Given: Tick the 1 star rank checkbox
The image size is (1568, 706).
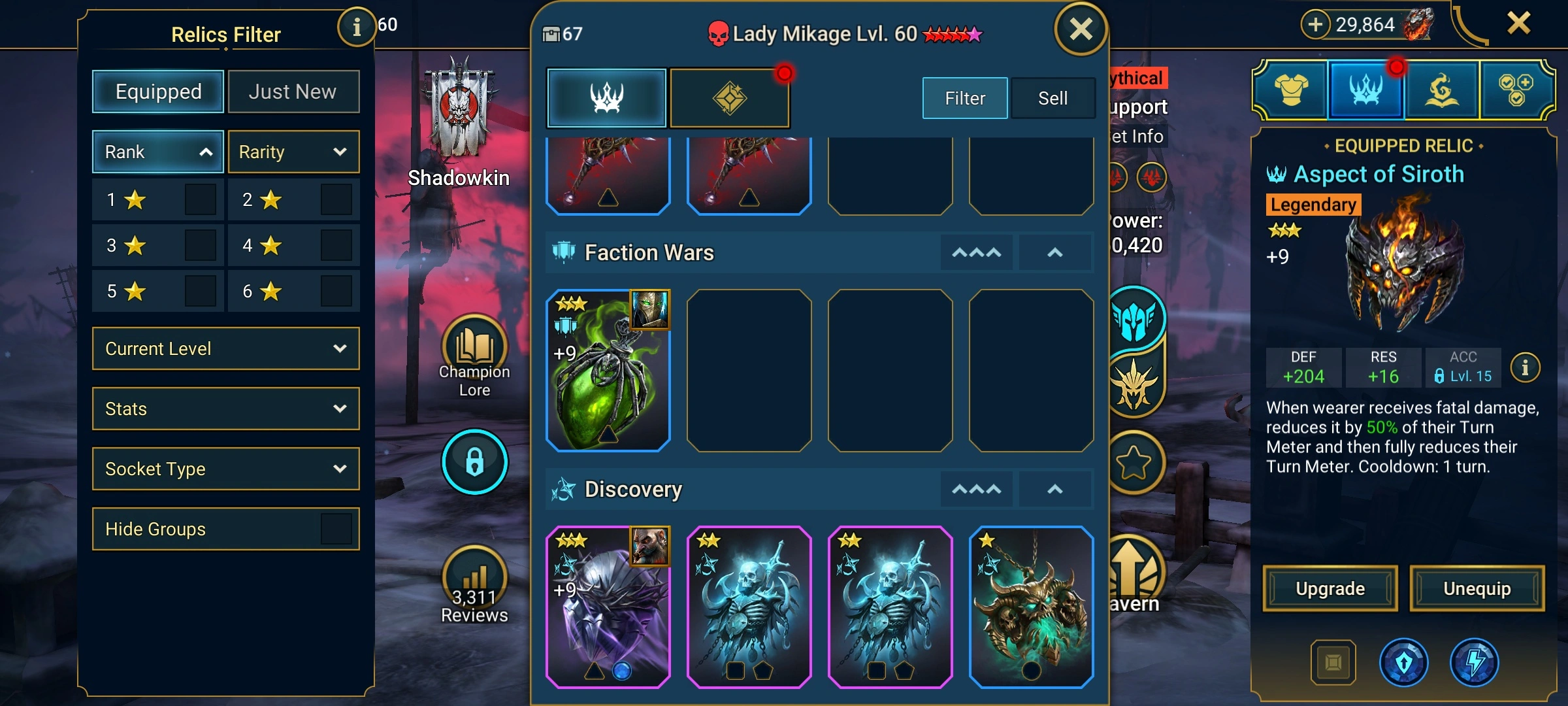Looking at the screenshot, I should pyautogui.click(x=200, y=200).
